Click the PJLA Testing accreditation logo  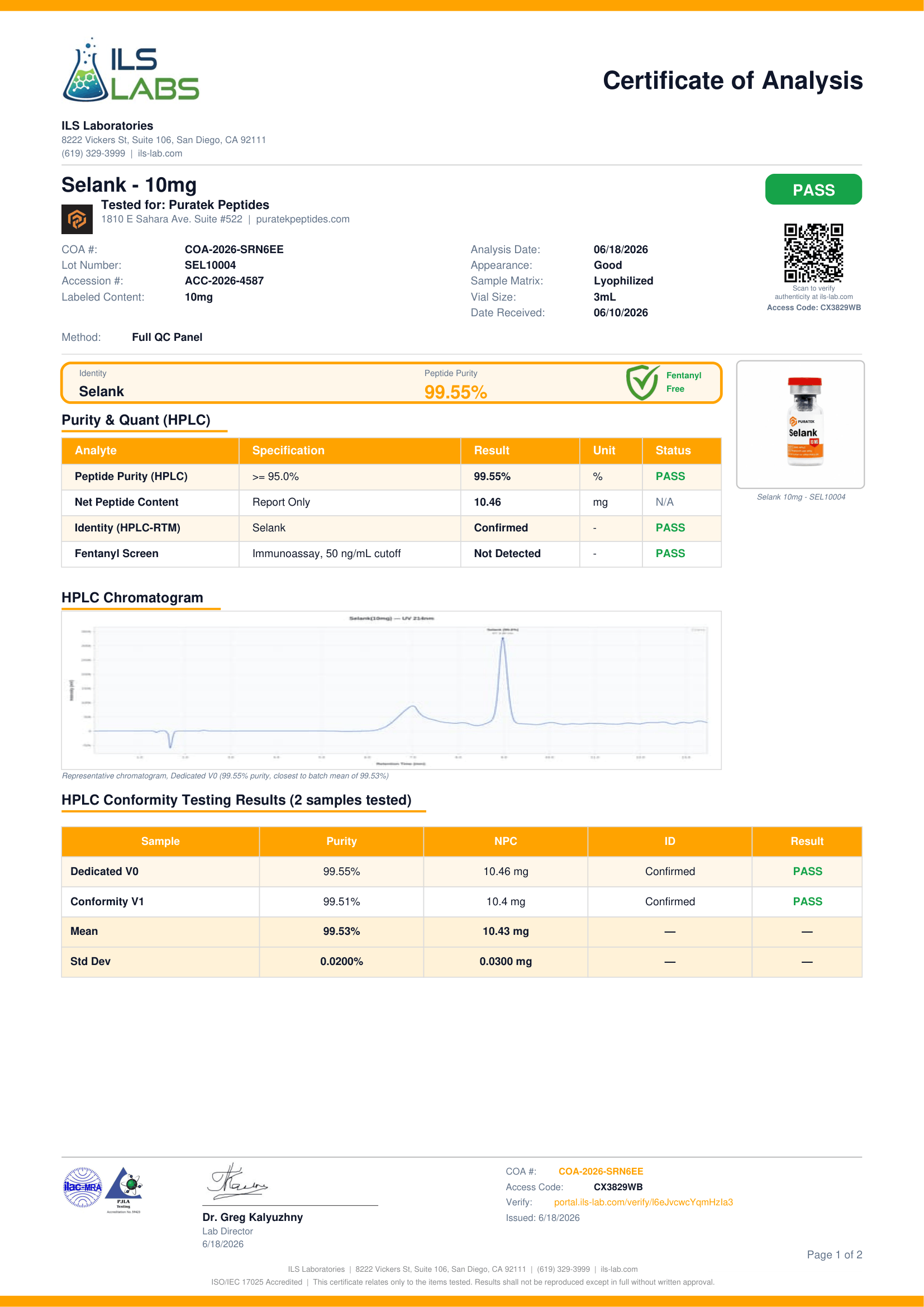click(x=124, y=1190)
